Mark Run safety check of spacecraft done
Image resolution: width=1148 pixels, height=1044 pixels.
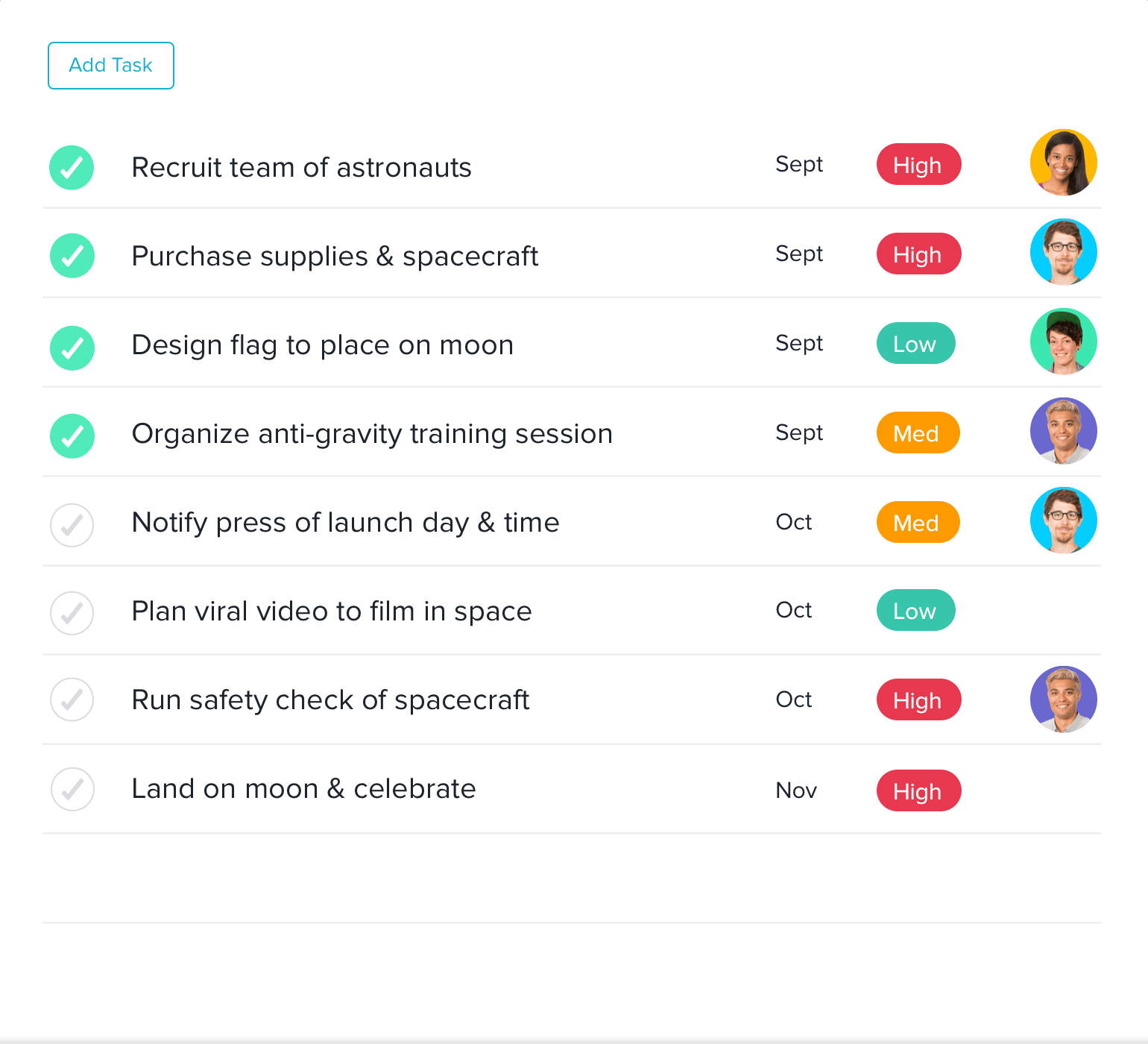tap(72, 699)
